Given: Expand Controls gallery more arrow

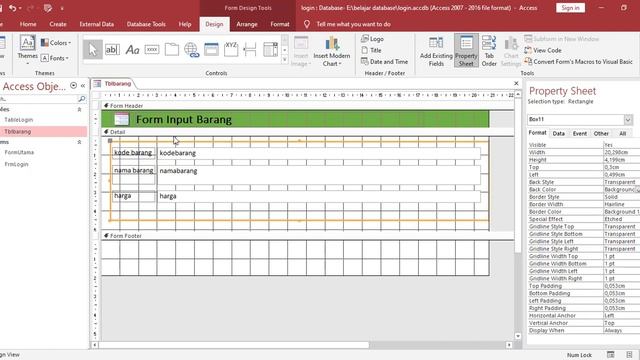Looking at the screenshot, I should pos(285,60).
